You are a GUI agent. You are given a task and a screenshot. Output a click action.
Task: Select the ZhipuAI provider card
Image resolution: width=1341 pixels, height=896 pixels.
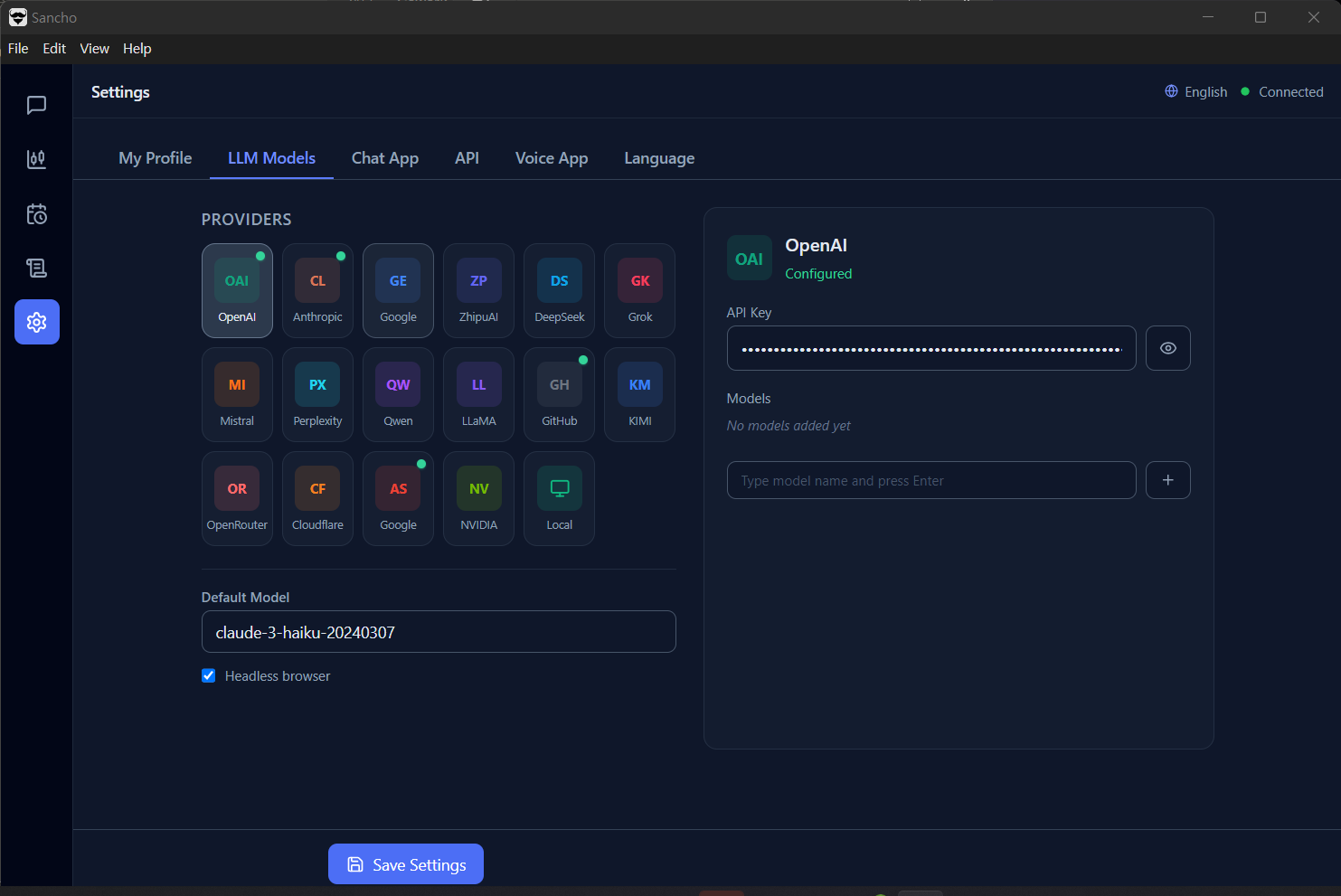click(478, 290)
